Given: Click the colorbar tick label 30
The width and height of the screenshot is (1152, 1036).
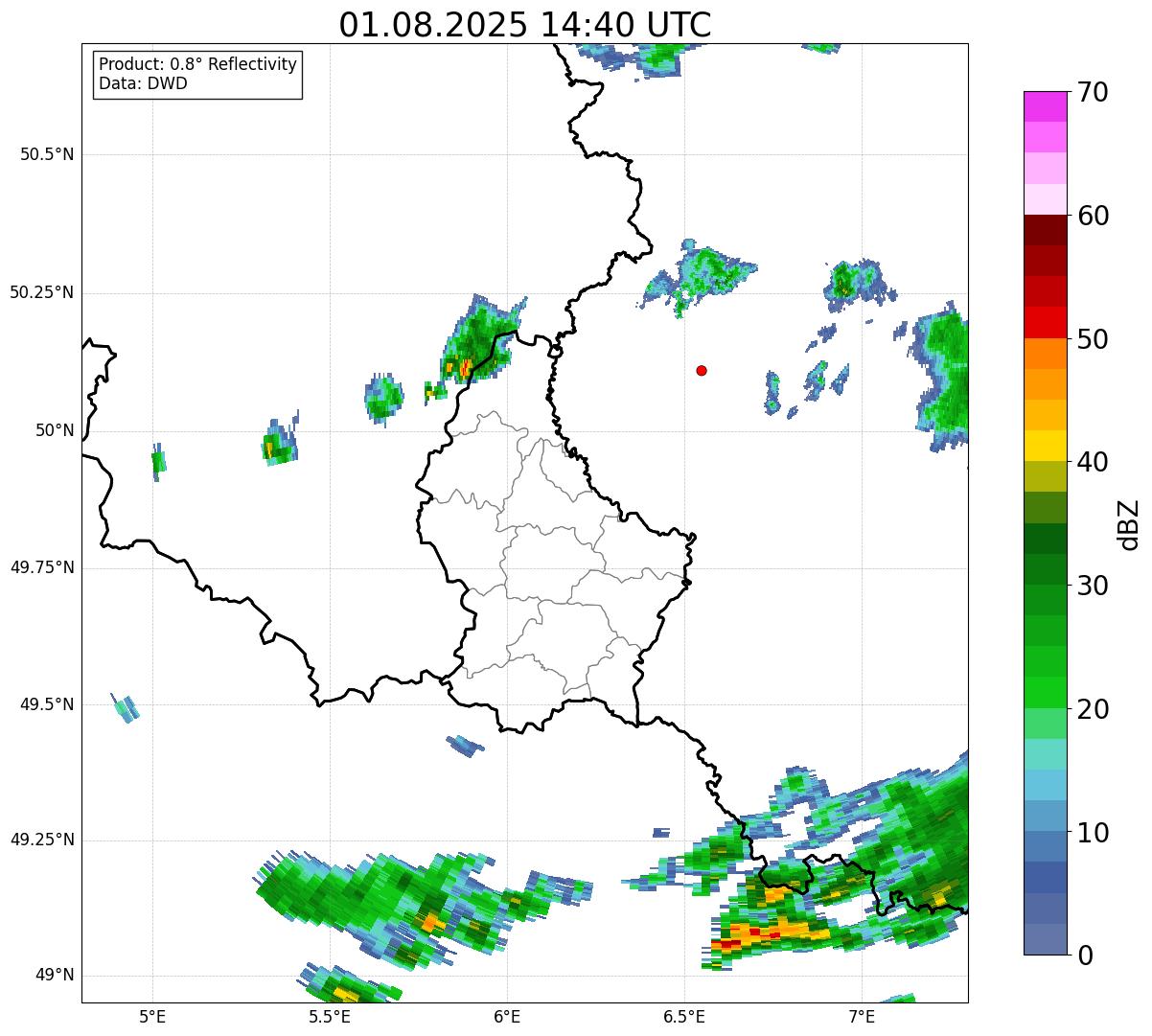Looking at the screenshot, I should [x=1093, y=586].
